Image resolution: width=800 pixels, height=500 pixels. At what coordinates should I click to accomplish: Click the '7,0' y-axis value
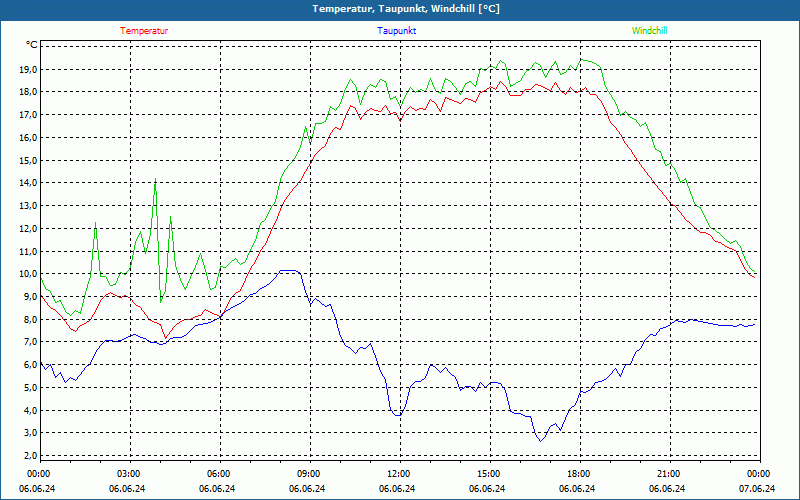(x=31, y=342)
